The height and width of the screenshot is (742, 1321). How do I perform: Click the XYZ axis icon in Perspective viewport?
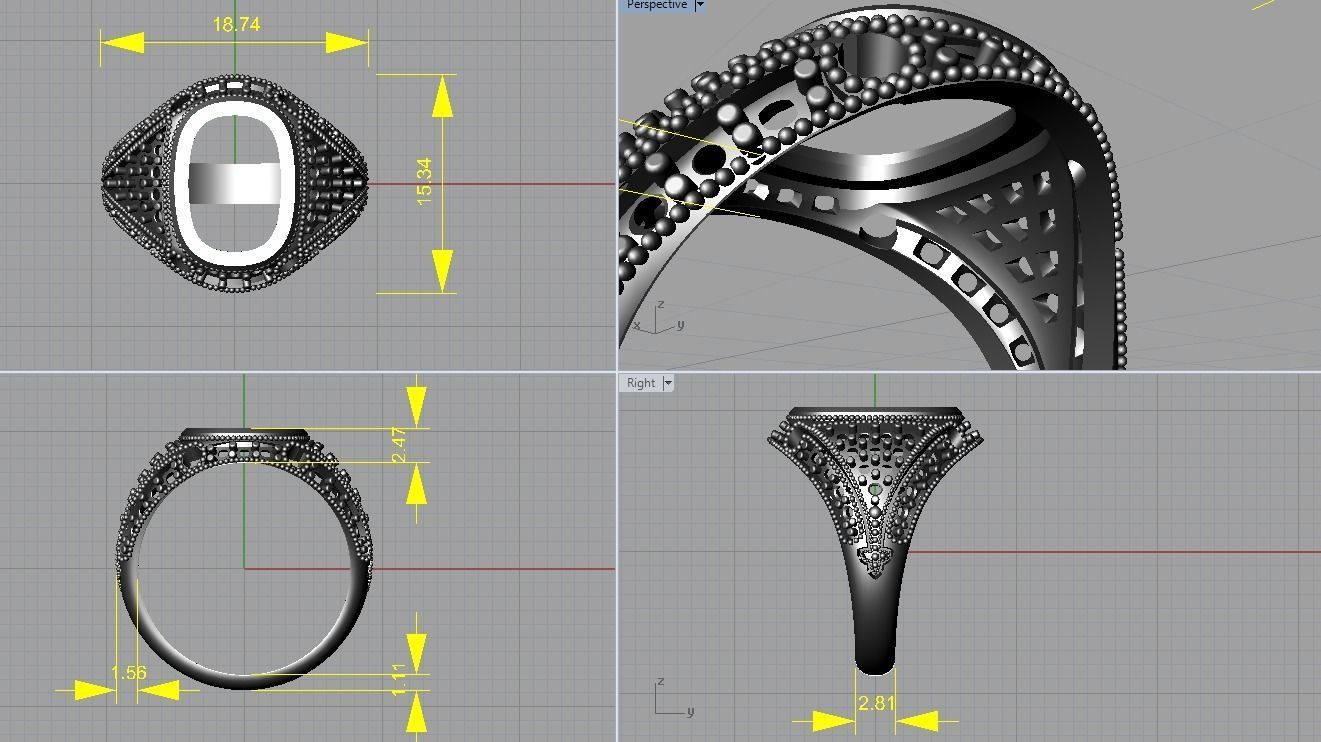coord(658,319)
